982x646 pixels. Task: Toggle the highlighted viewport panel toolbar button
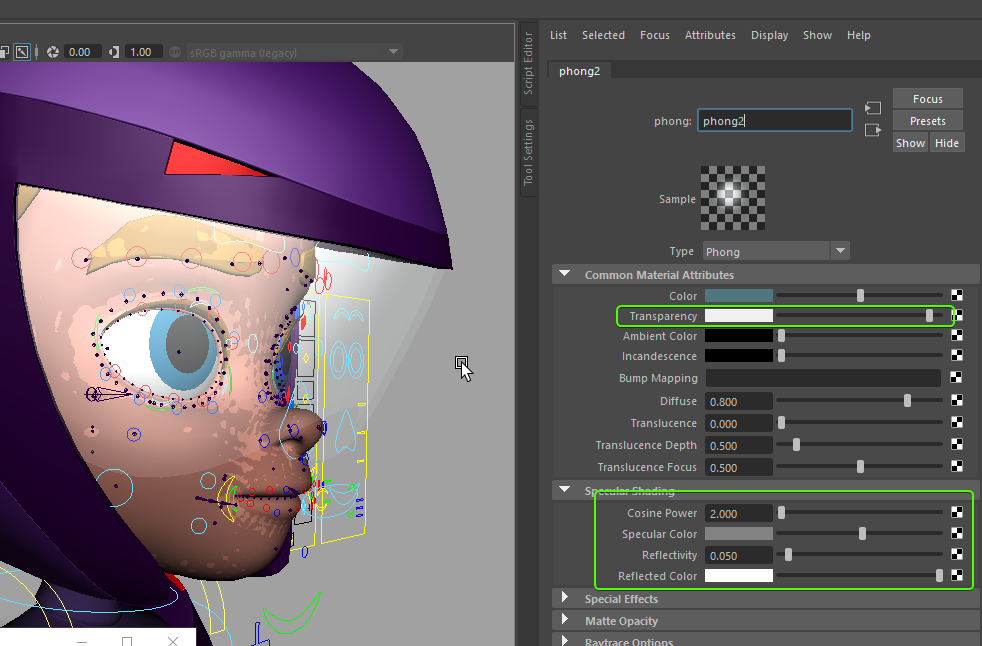pos(22,52)
